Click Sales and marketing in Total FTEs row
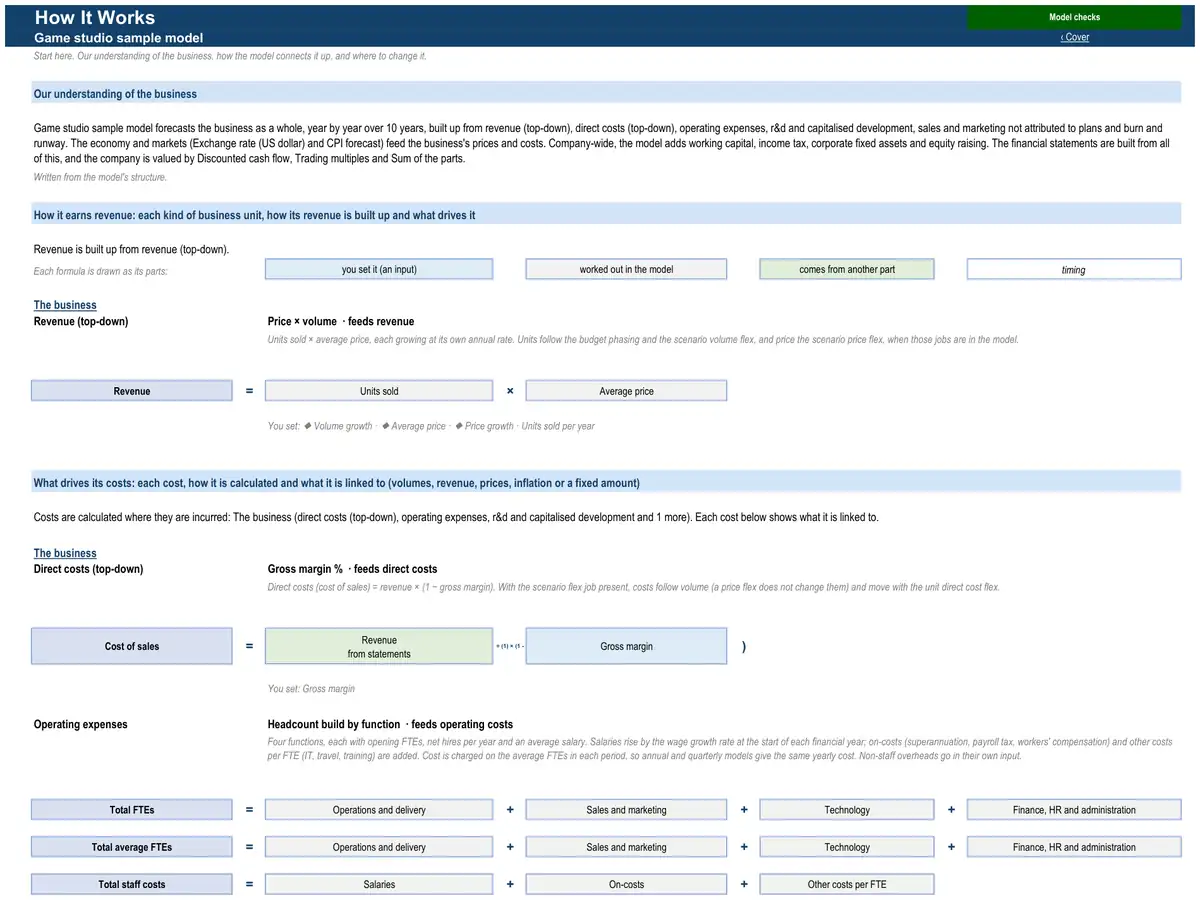Viewport: 1200px width, 900px height. point(627,810)
